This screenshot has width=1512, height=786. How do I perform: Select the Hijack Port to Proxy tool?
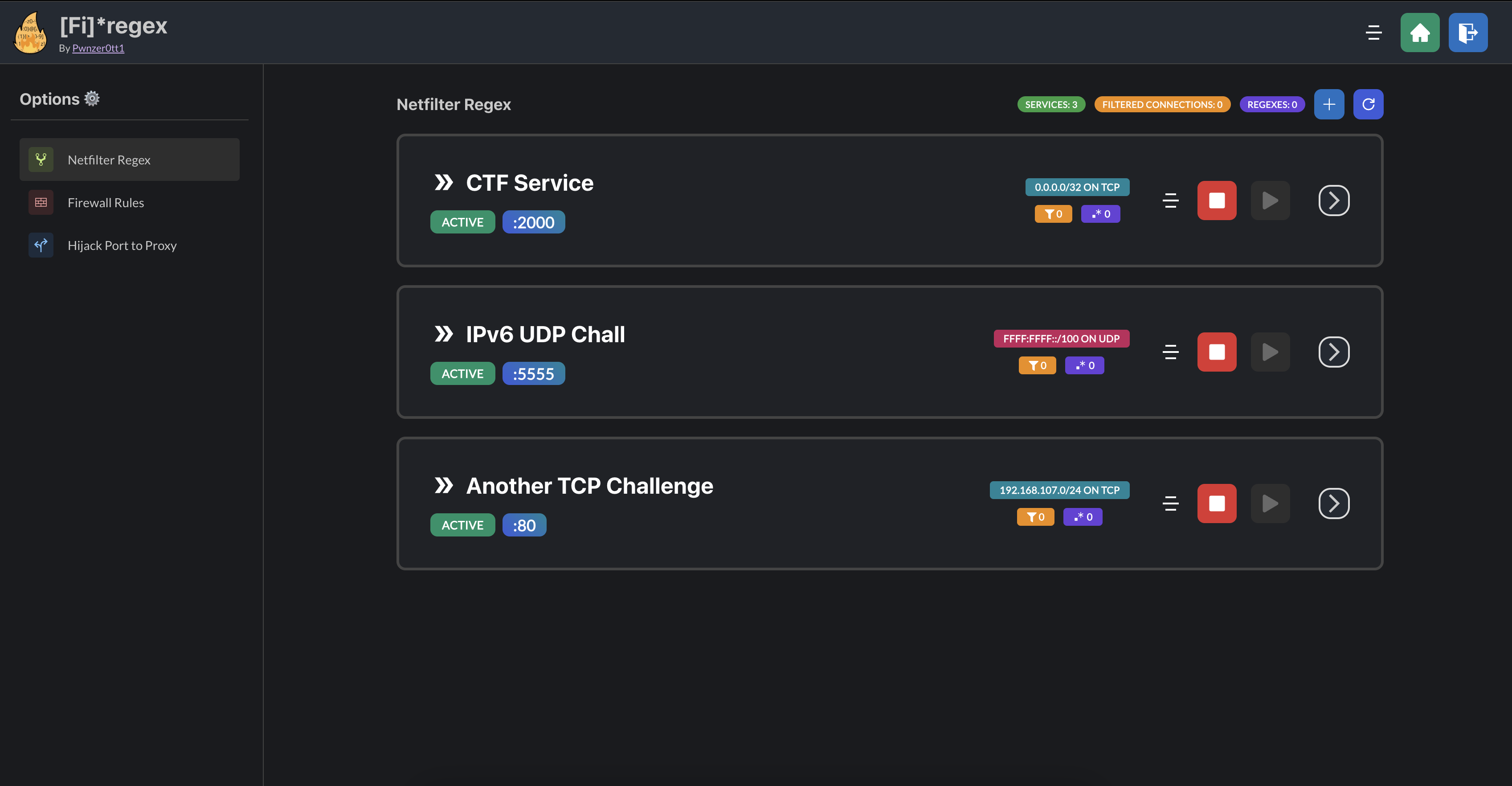click(122, 246)
